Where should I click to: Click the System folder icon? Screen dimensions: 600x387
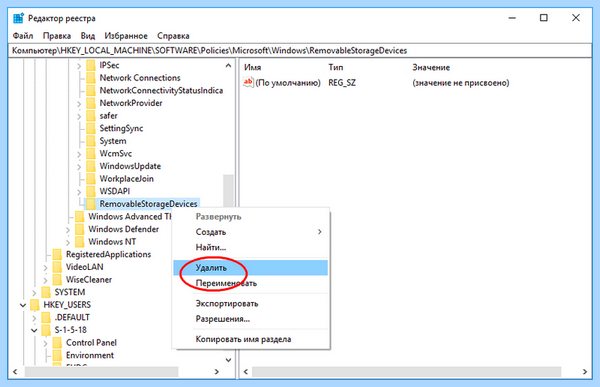click(x=91, y=141)
